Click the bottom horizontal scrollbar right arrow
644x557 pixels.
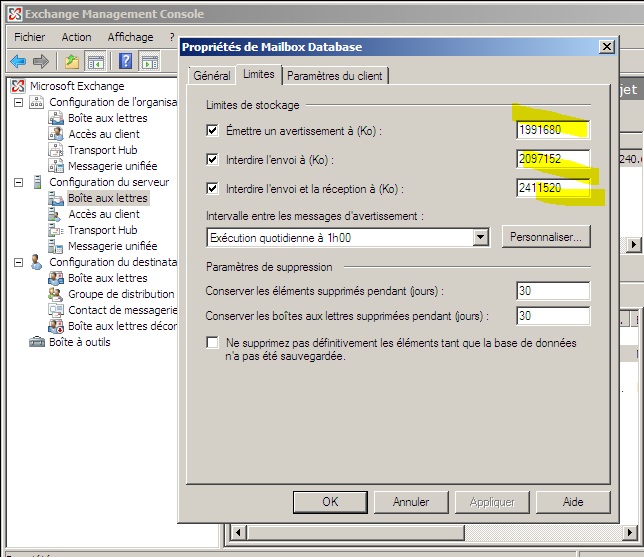tap(630, 533)
